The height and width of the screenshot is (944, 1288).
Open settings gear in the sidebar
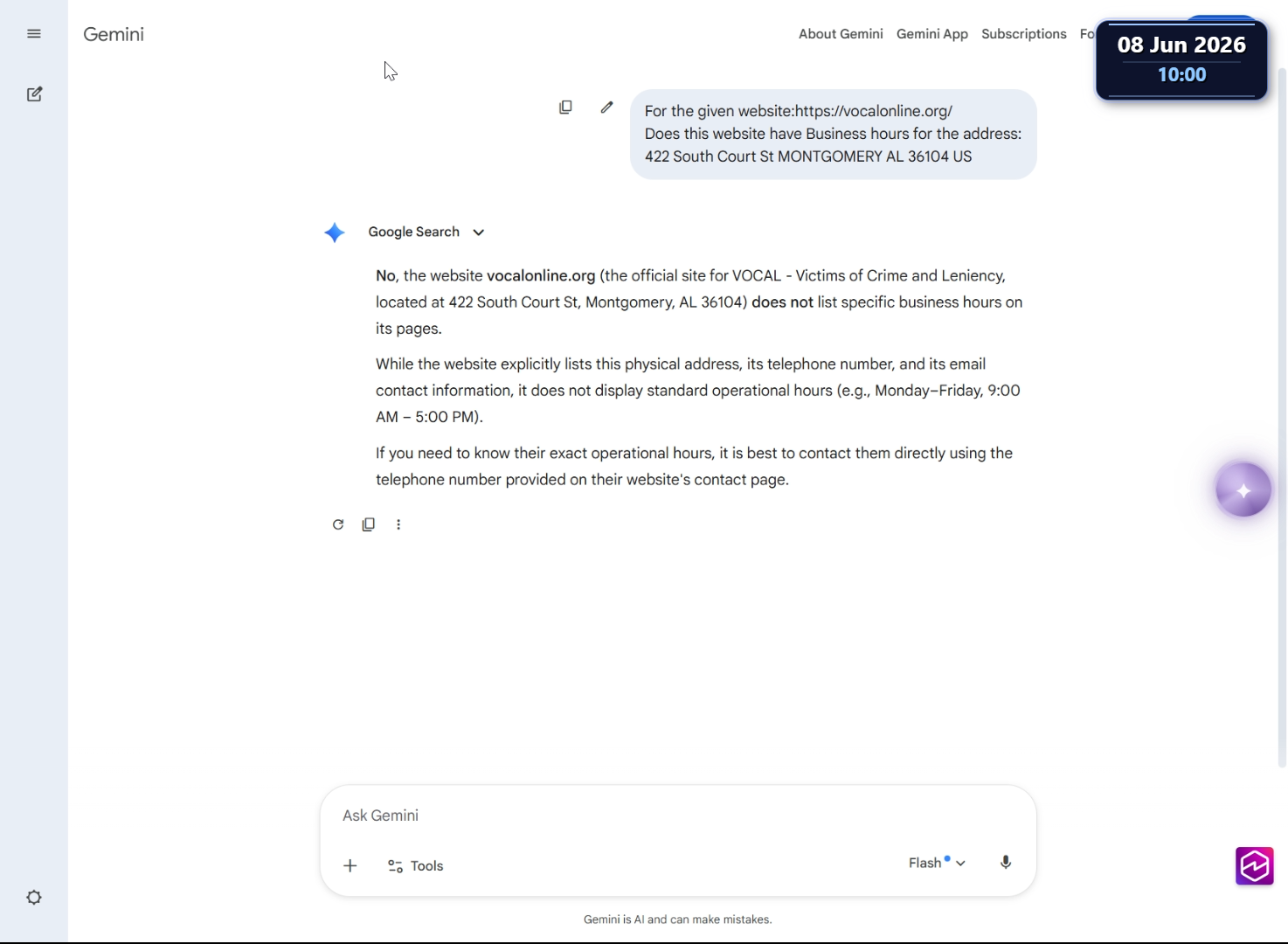(x=34, y=898)
